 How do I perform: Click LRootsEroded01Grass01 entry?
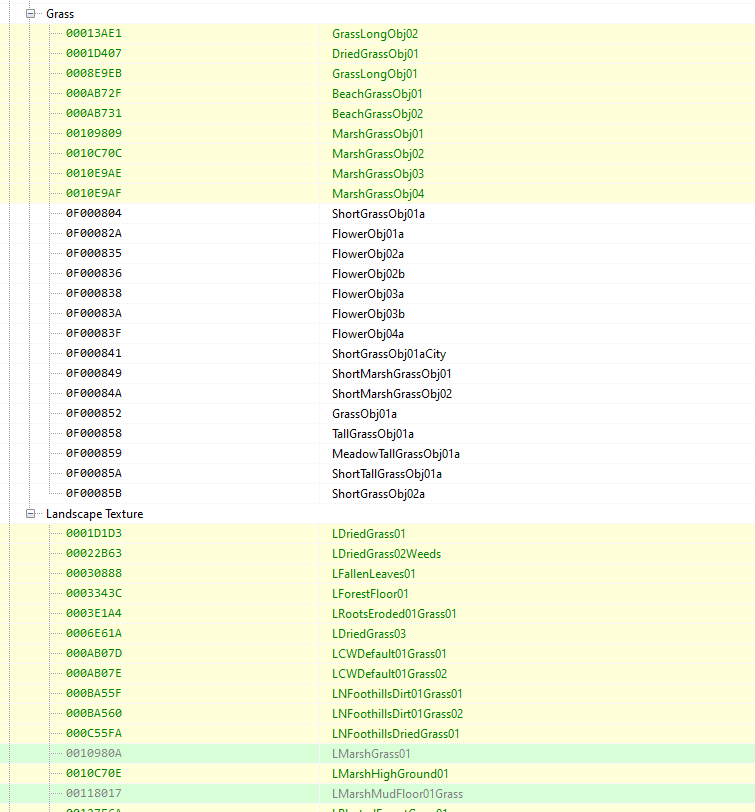[394, 614]
